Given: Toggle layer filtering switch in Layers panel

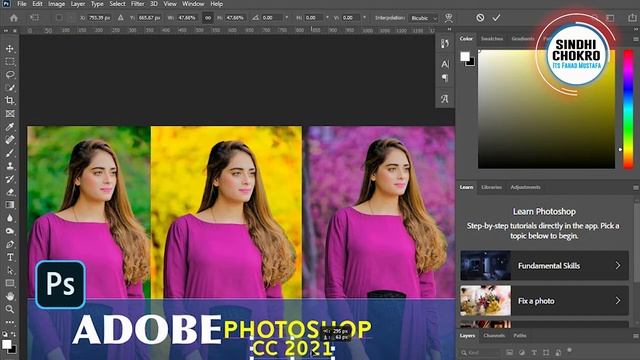Looking at the screenshot, I should click(x=570, y=351).
